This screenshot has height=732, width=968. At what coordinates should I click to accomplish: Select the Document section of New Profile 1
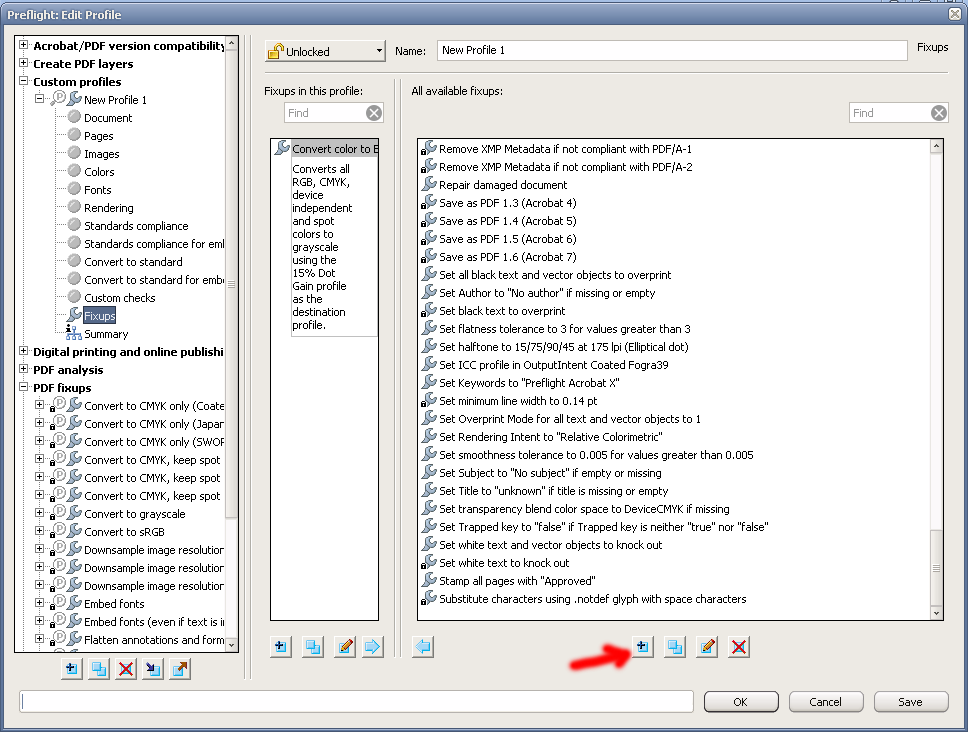tap(108, 118)
